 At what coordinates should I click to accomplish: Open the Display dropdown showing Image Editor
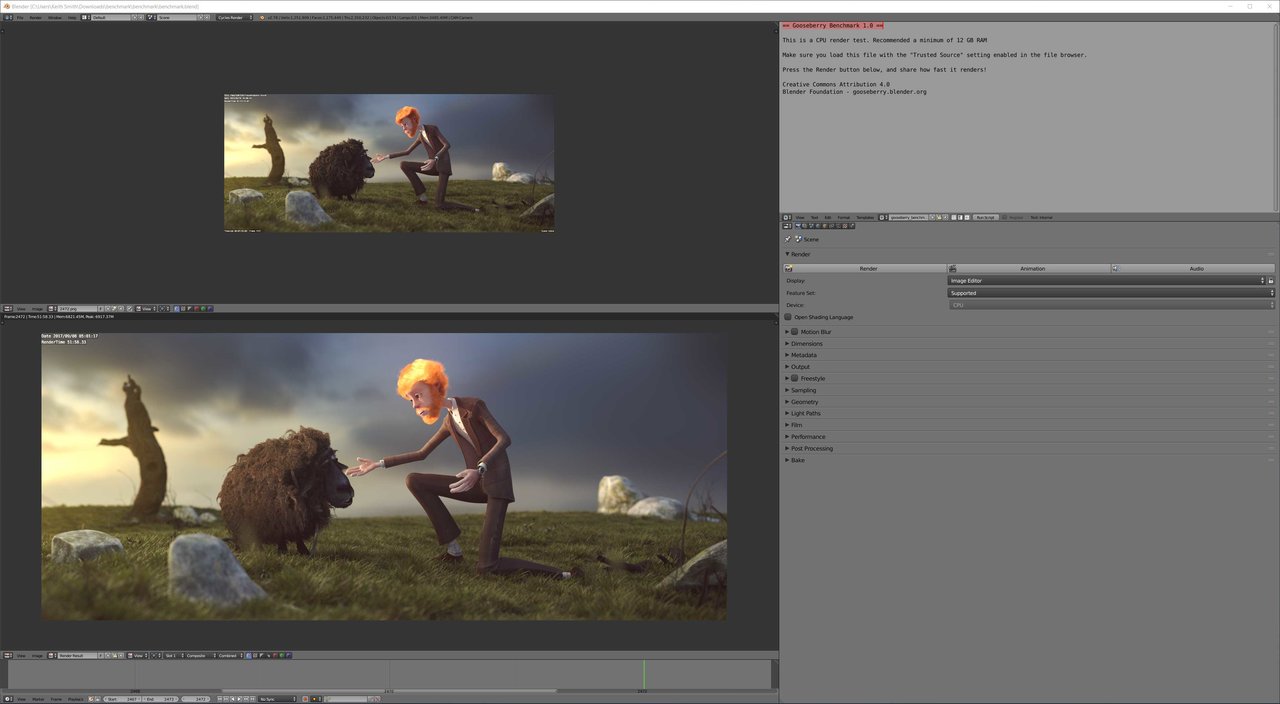(x=1106, y=281)
